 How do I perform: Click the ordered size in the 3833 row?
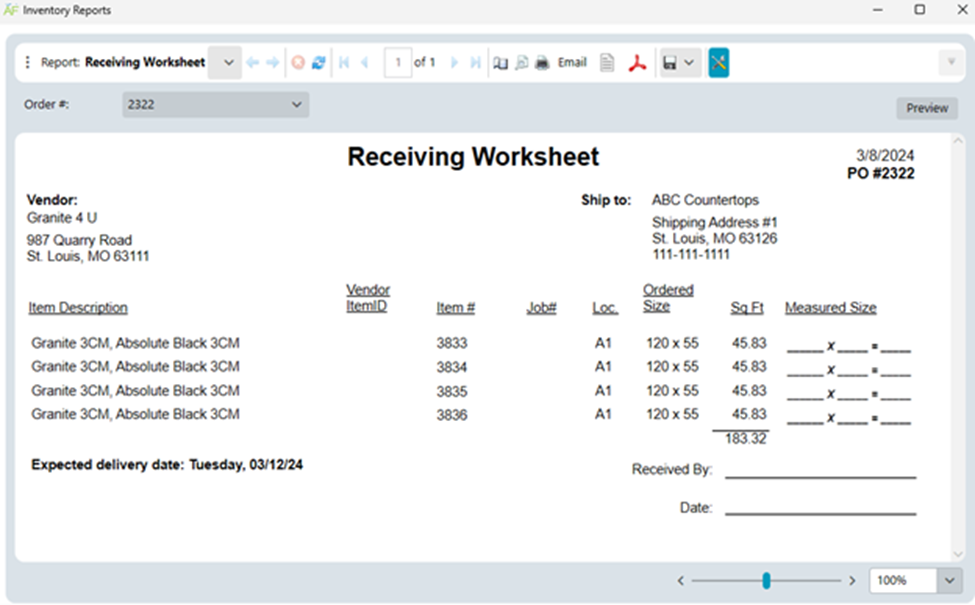672,343
